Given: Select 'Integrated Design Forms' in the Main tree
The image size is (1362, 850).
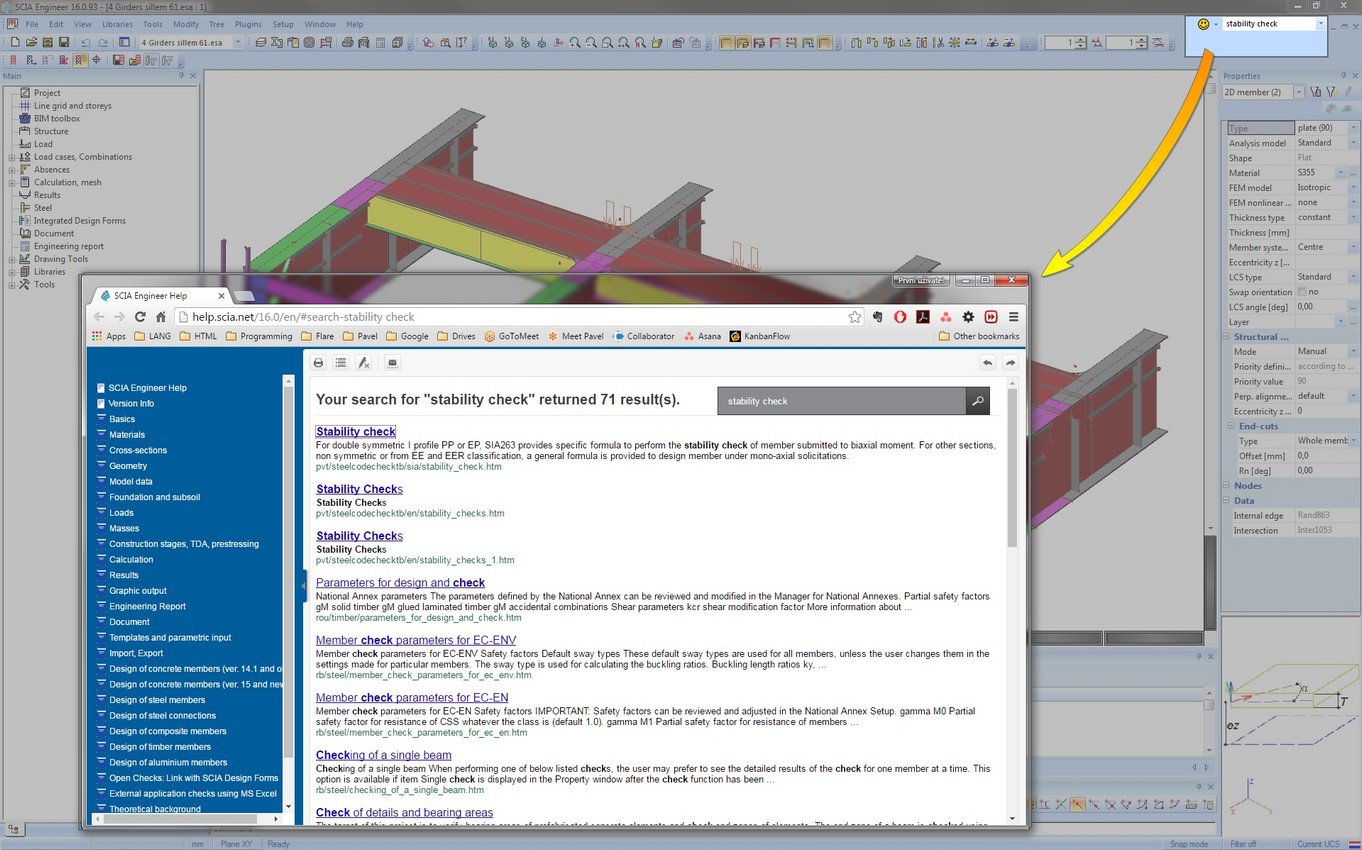Looking at the screenshot, I should point(80,221).
